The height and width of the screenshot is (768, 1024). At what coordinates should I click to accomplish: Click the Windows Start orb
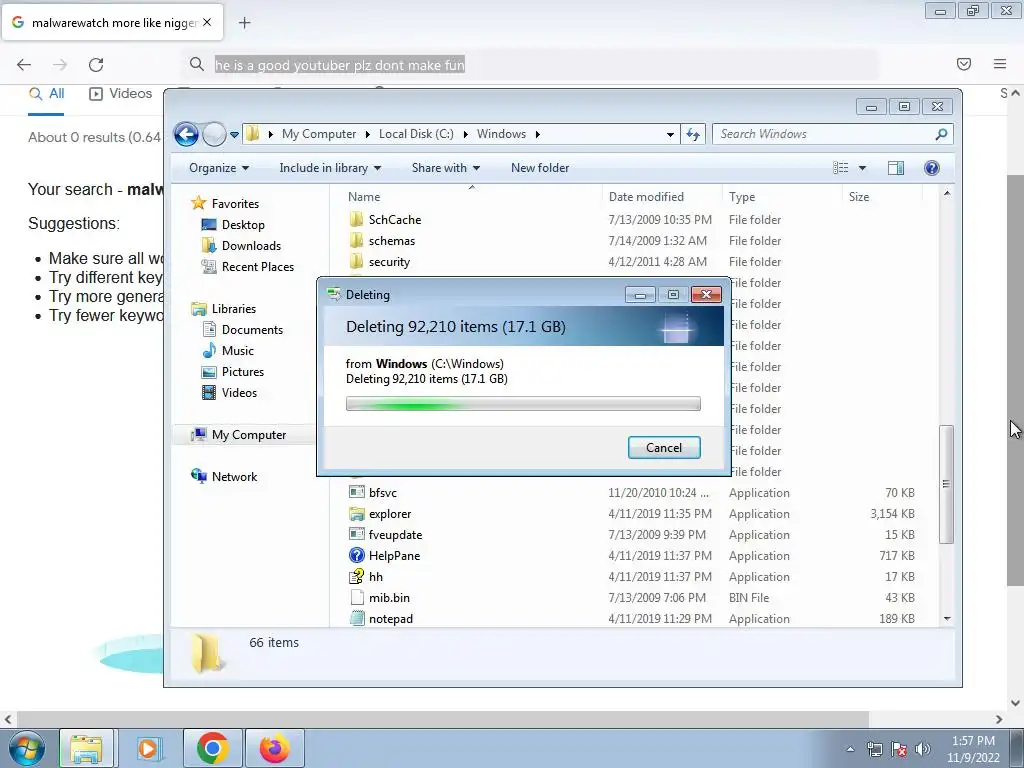click(27, 748)
